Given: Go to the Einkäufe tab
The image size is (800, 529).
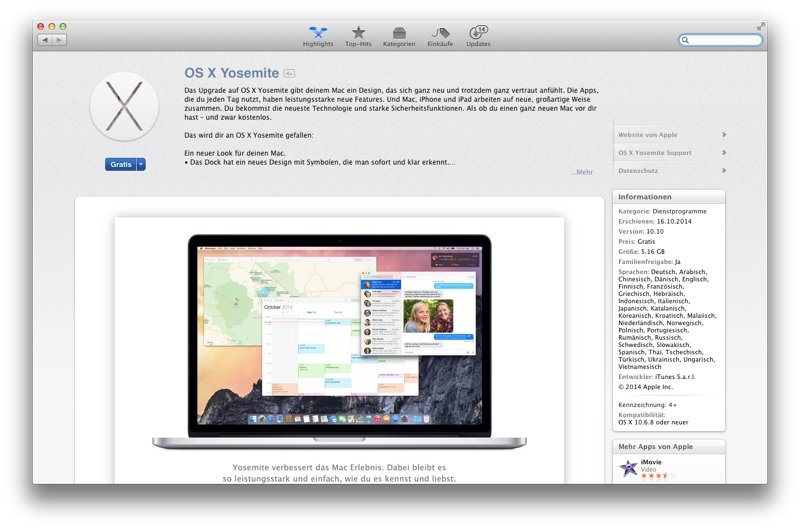Looking at the screenshot, I should point(440,37).
